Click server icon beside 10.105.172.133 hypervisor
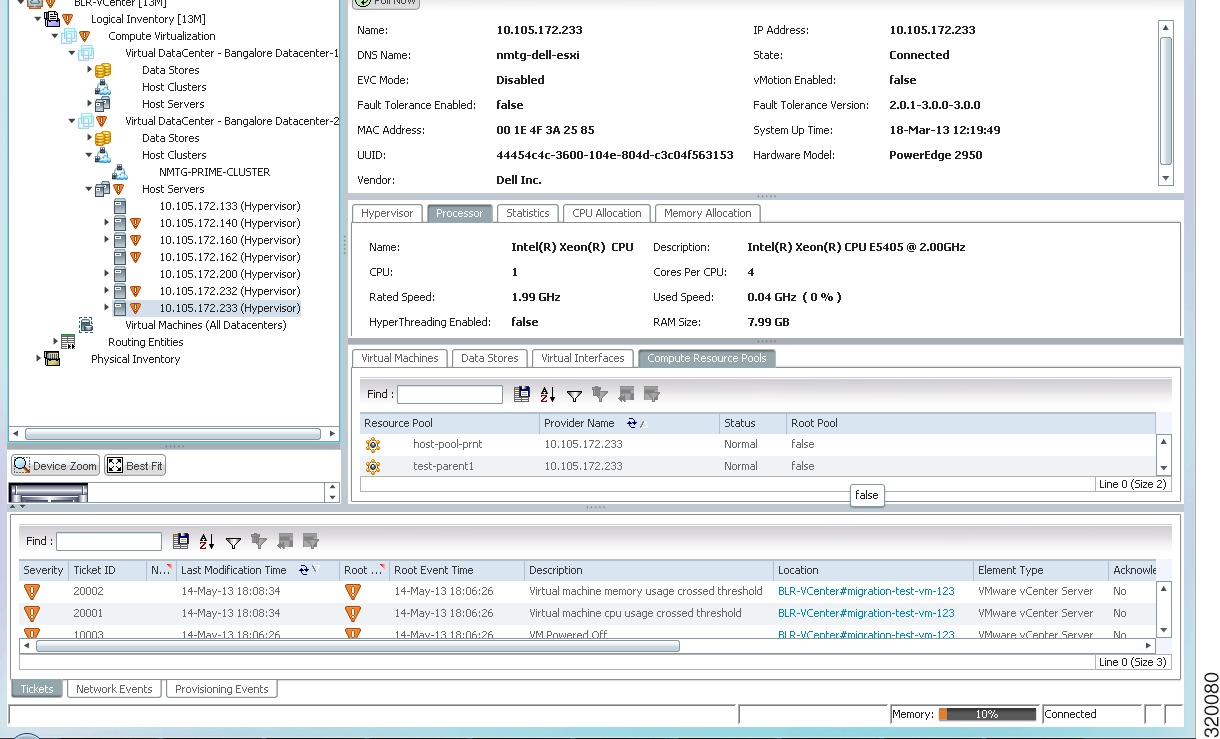This screenshot has width=1220, height=739. [120, 206]
